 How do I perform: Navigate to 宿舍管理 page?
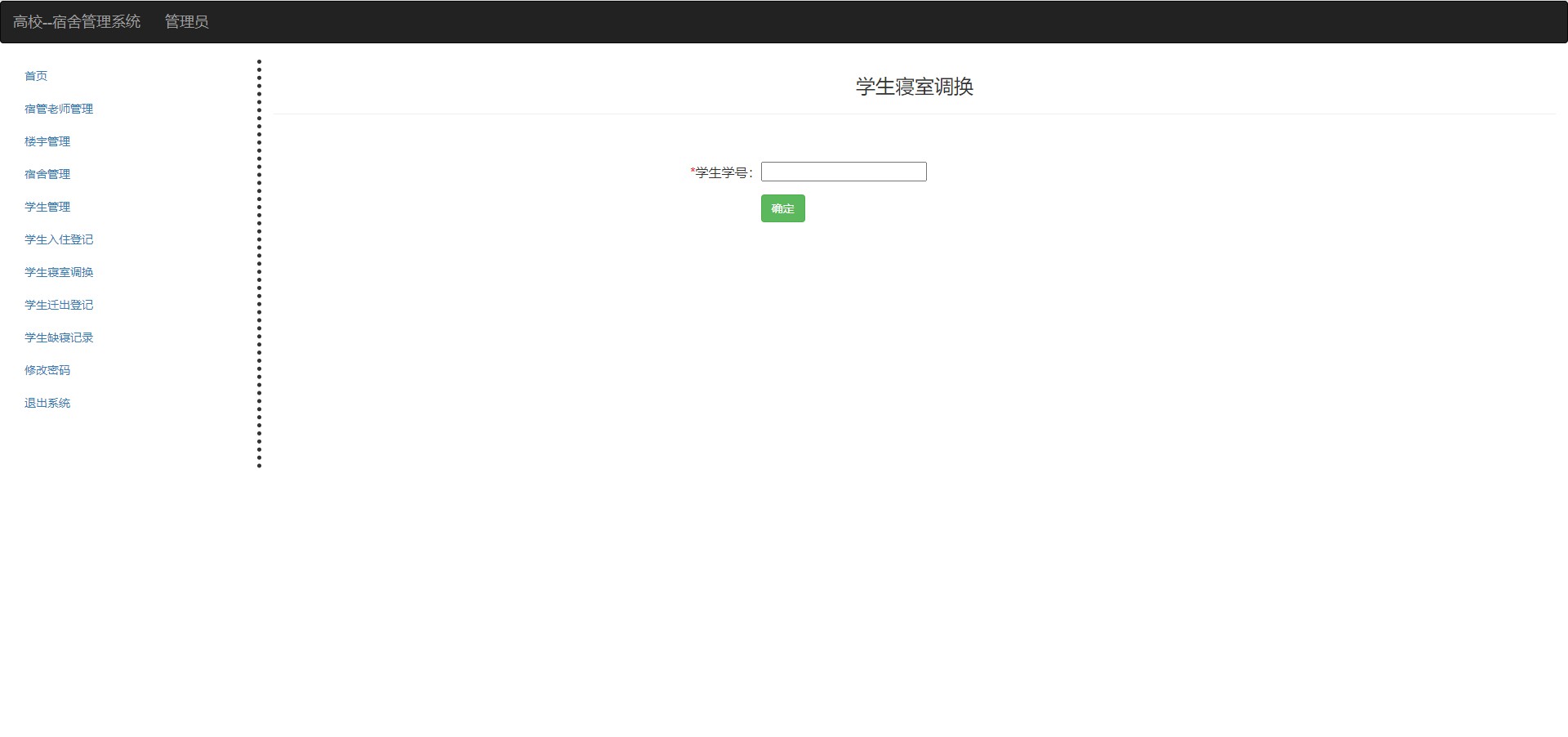click(x=47, y=174)
